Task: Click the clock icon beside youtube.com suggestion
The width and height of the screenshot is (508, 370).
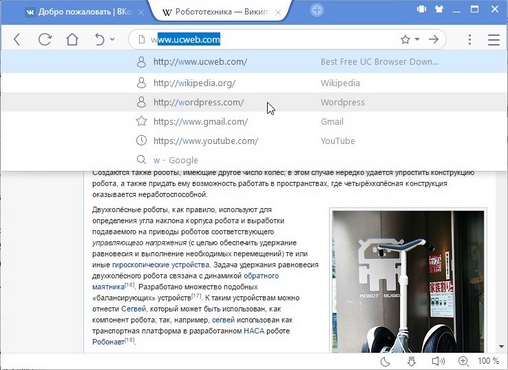Action: pos(141,140)
